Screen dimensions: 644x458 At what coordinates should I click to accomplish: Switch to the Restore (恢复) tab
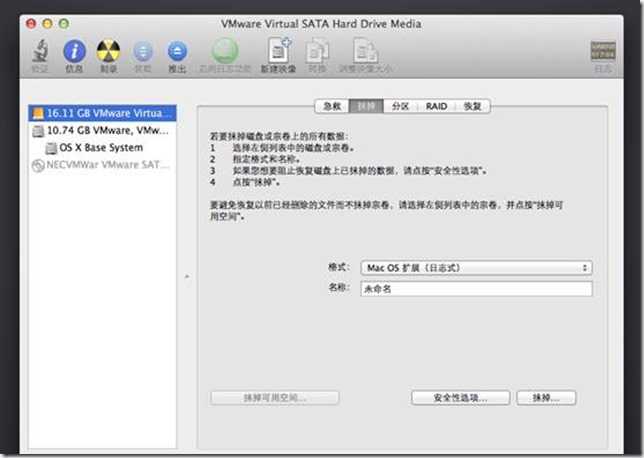(x=472, y=106)
